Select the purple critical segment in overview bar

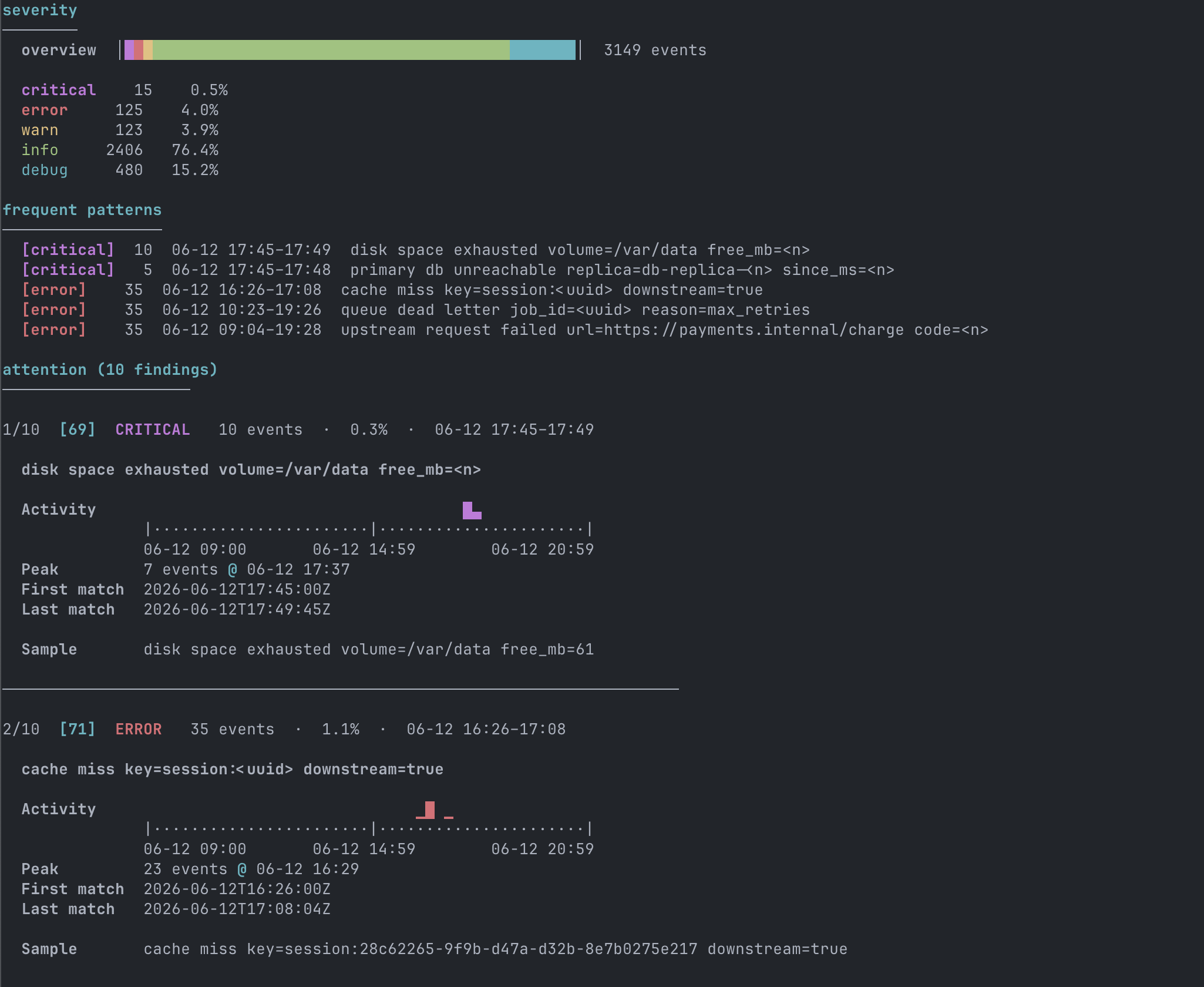pyautogui.click(x=129, y=50)
